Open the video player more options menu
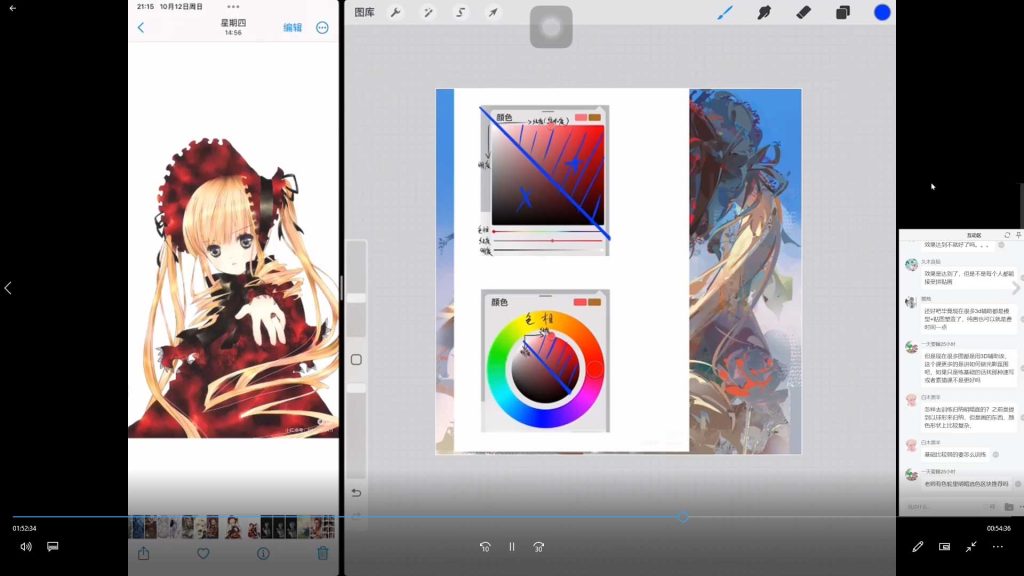 (x=997, y=547)
